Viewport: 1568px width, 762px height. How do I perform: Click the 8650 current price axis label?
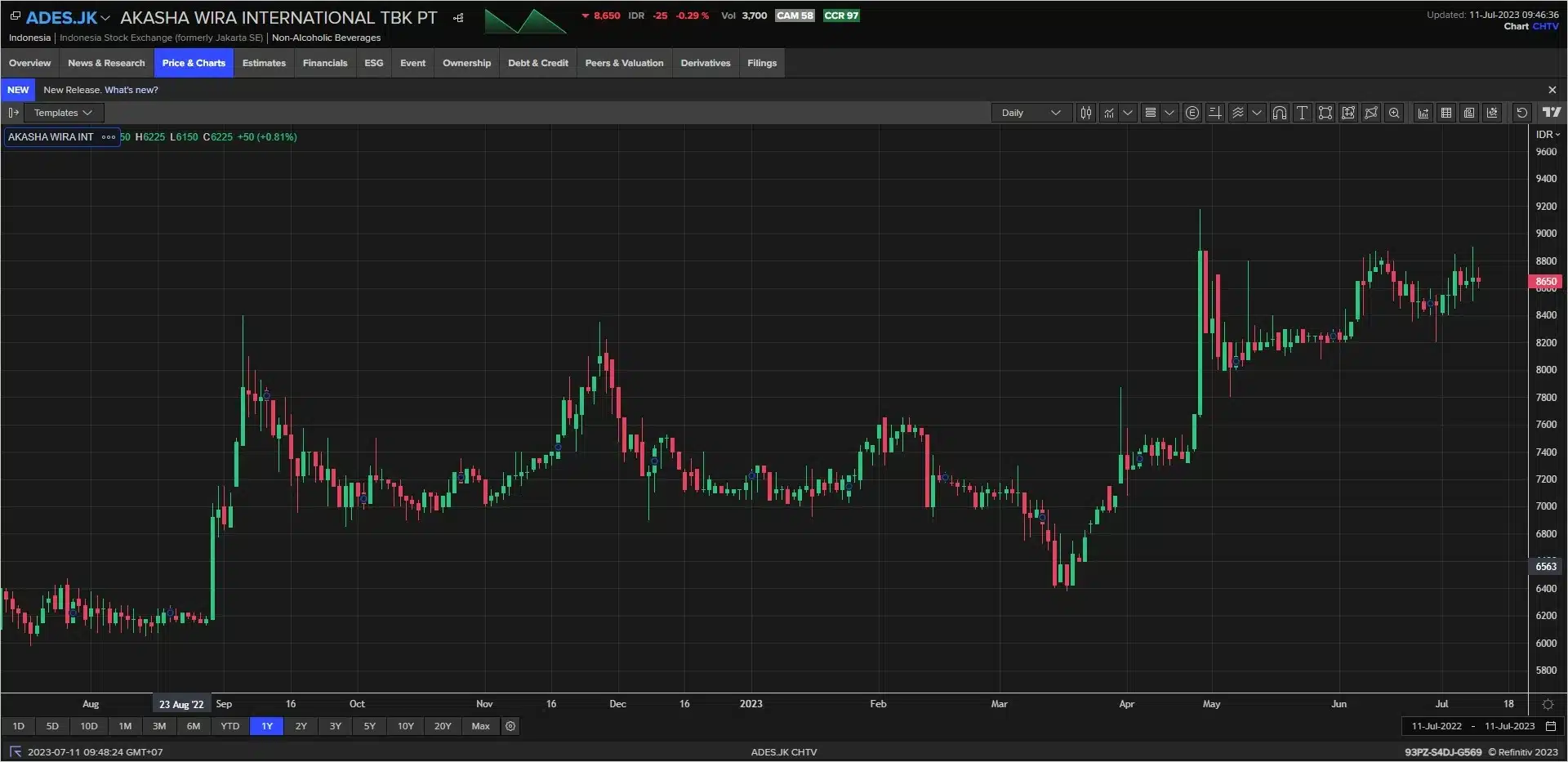pos(1545,281)
